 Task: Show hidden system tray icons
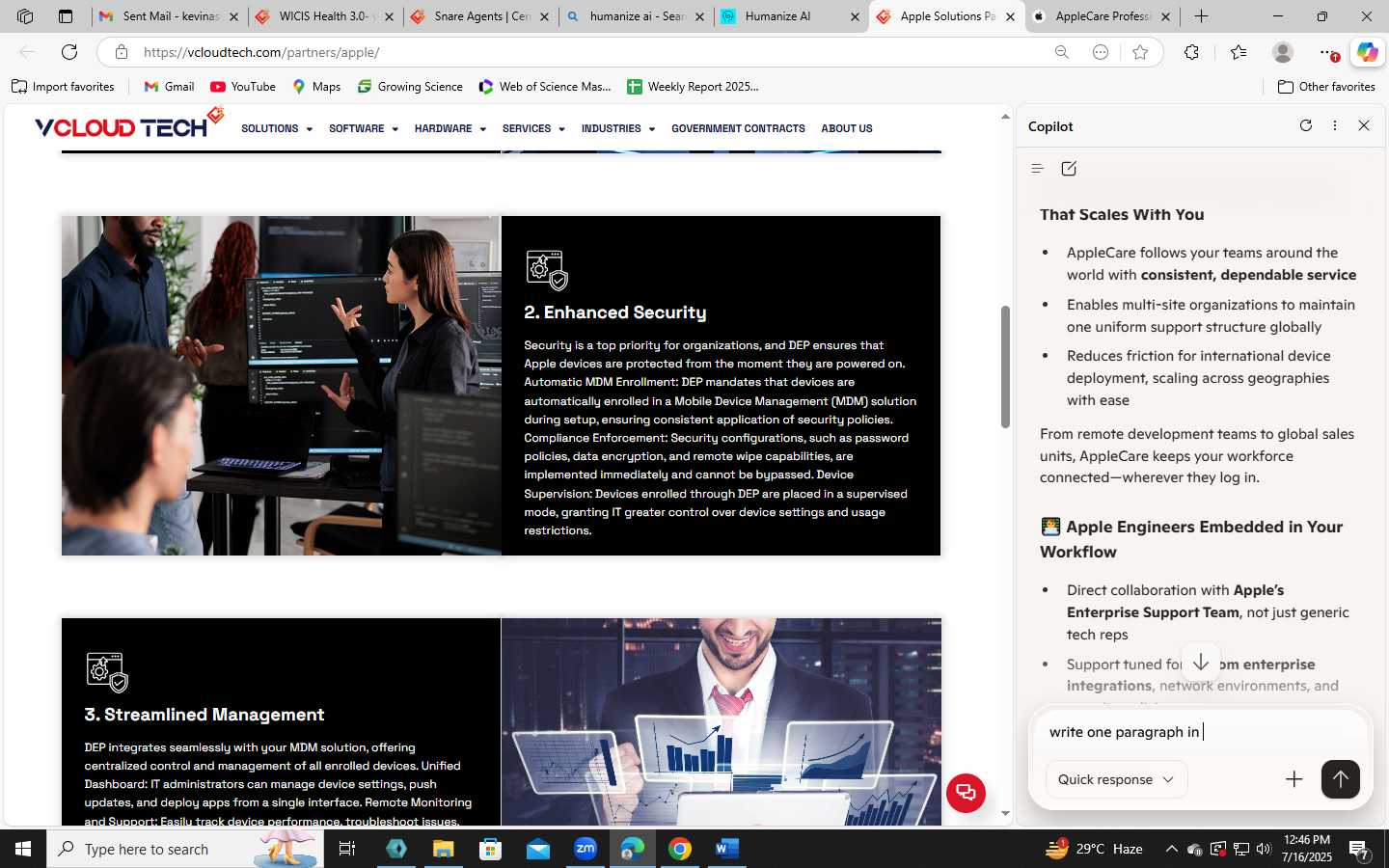1171,849
